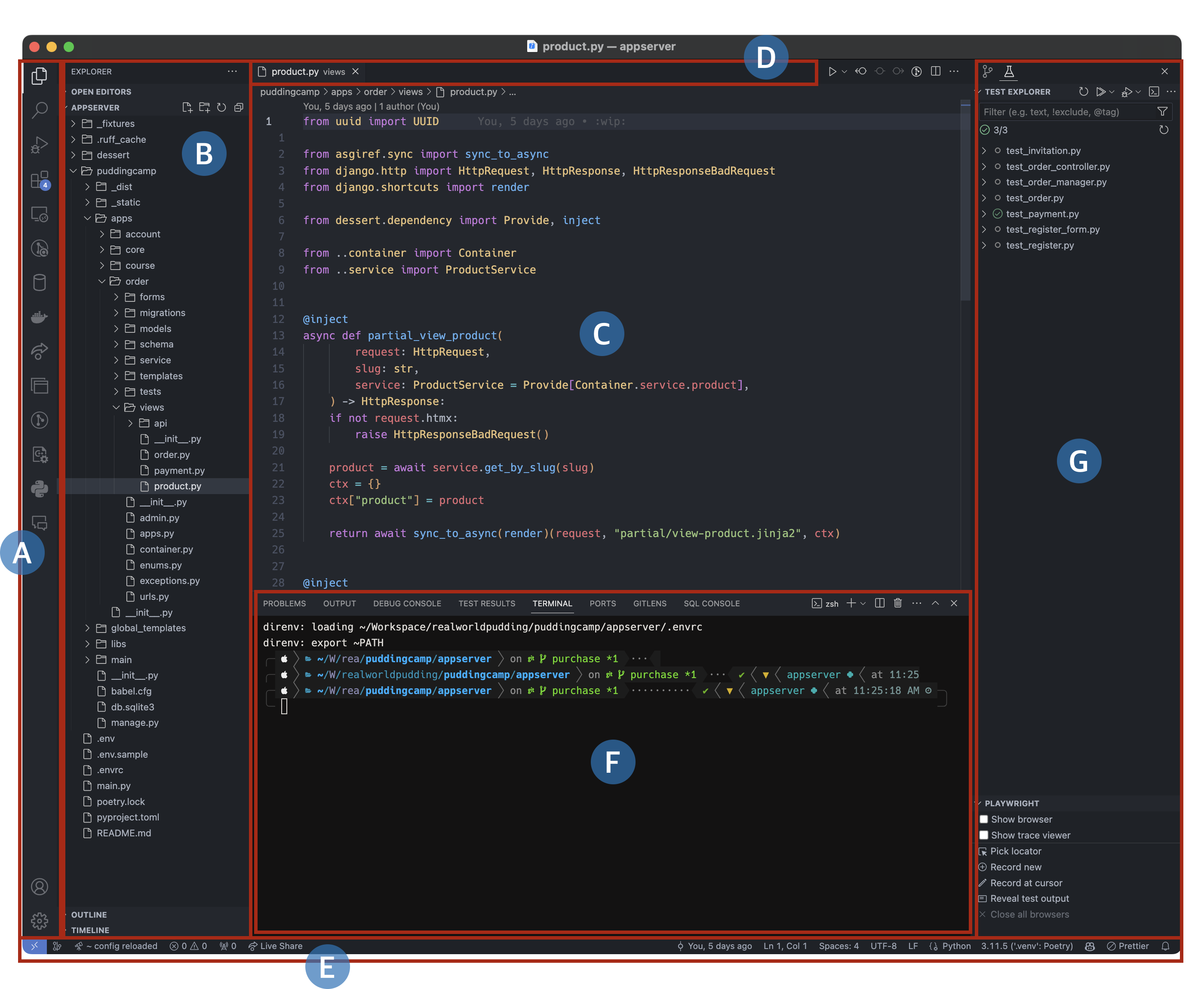Run the Python file with play icon
This screenshot has height=989, width=1204.
[x=832, y=71]
